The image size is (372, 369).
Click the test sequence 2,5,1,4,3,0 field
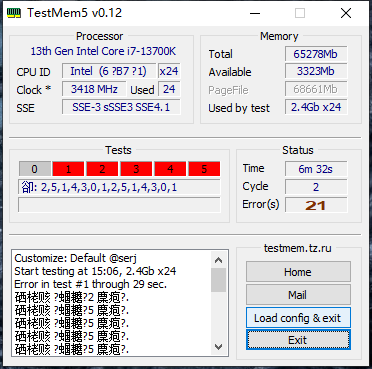coord(119,187)
